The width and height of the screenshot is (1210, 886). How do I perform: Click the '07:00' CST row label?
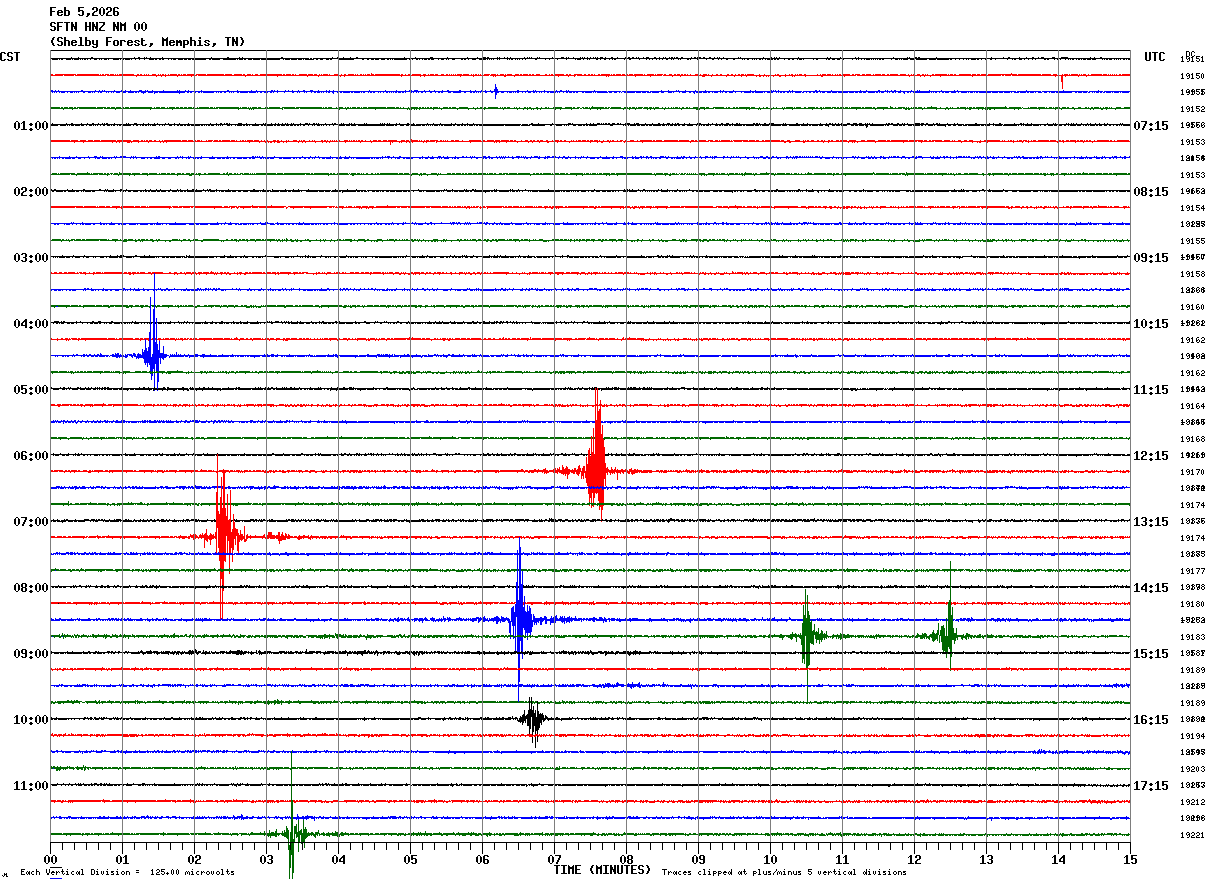(x=31, y=522)
